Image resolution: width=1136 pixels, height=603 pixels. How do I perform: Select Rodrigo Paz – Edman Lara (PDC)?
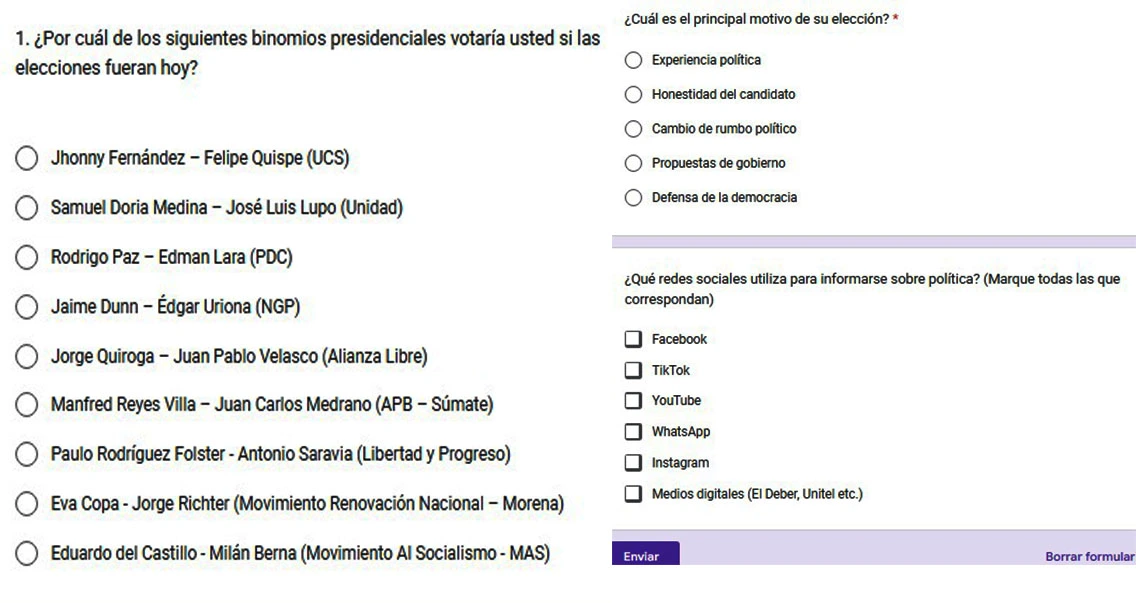[27, 257]
